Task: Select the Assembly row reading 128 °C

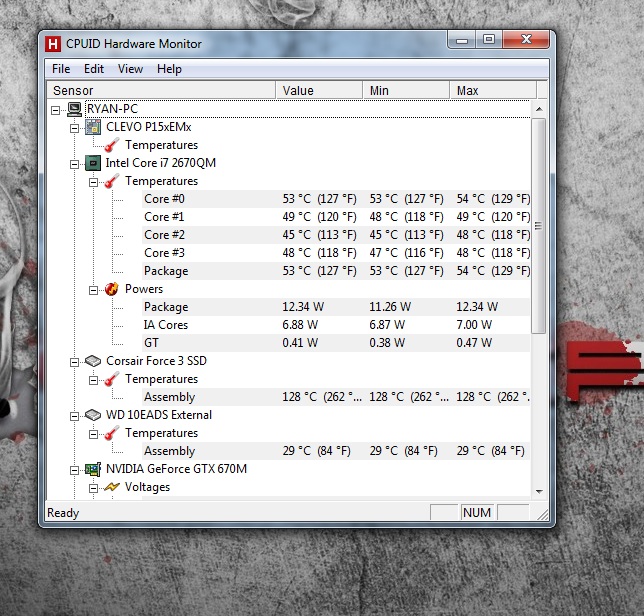Action: coord(336,397)
